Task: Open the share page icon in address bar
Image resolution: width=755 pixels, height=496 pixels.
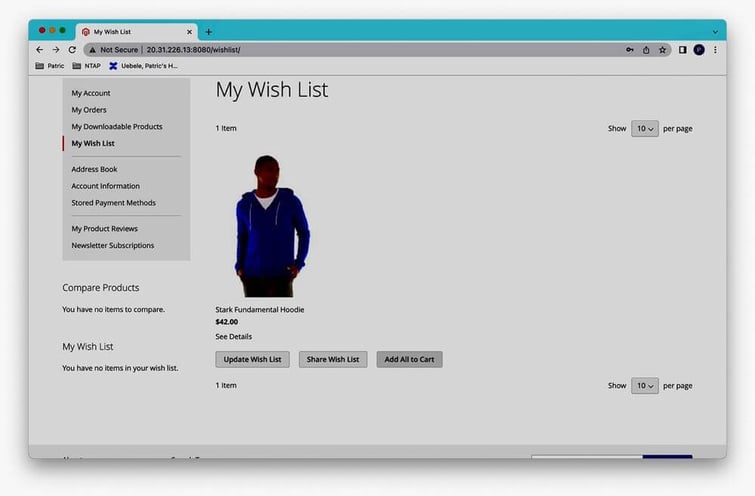Action: [646, 49]
